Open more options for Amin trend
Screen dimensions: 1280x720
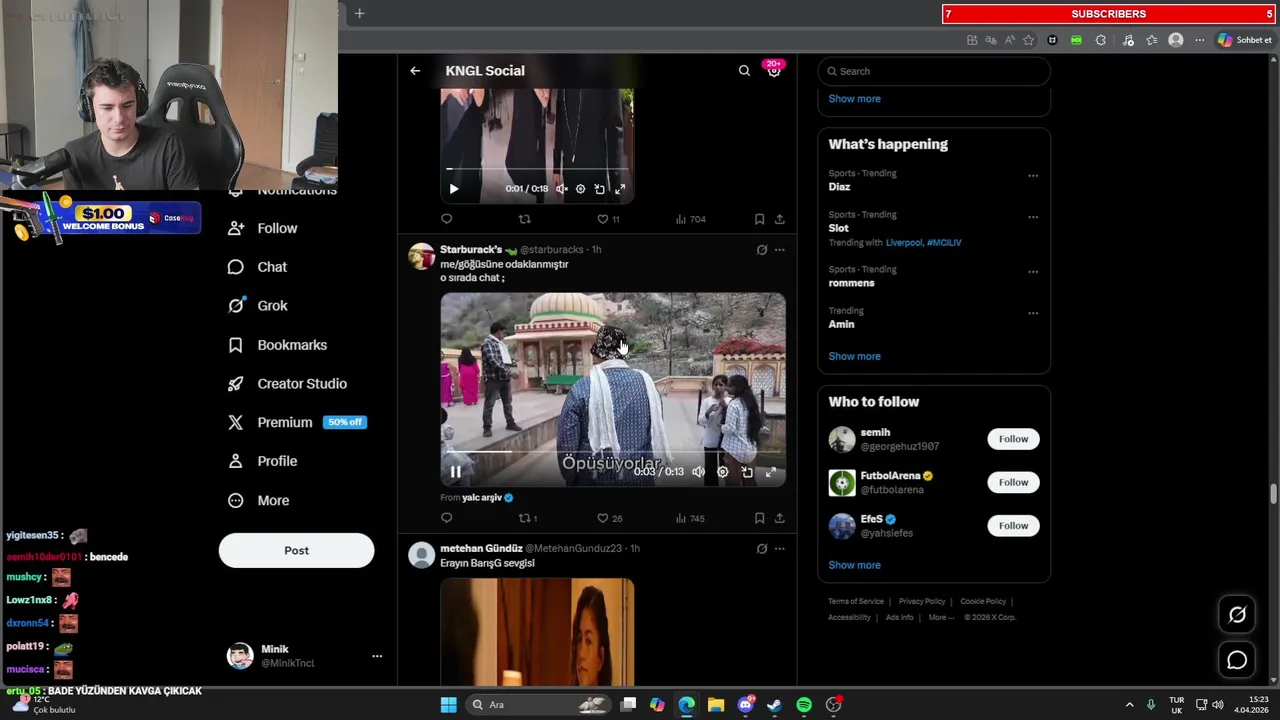click(1033, 313)
